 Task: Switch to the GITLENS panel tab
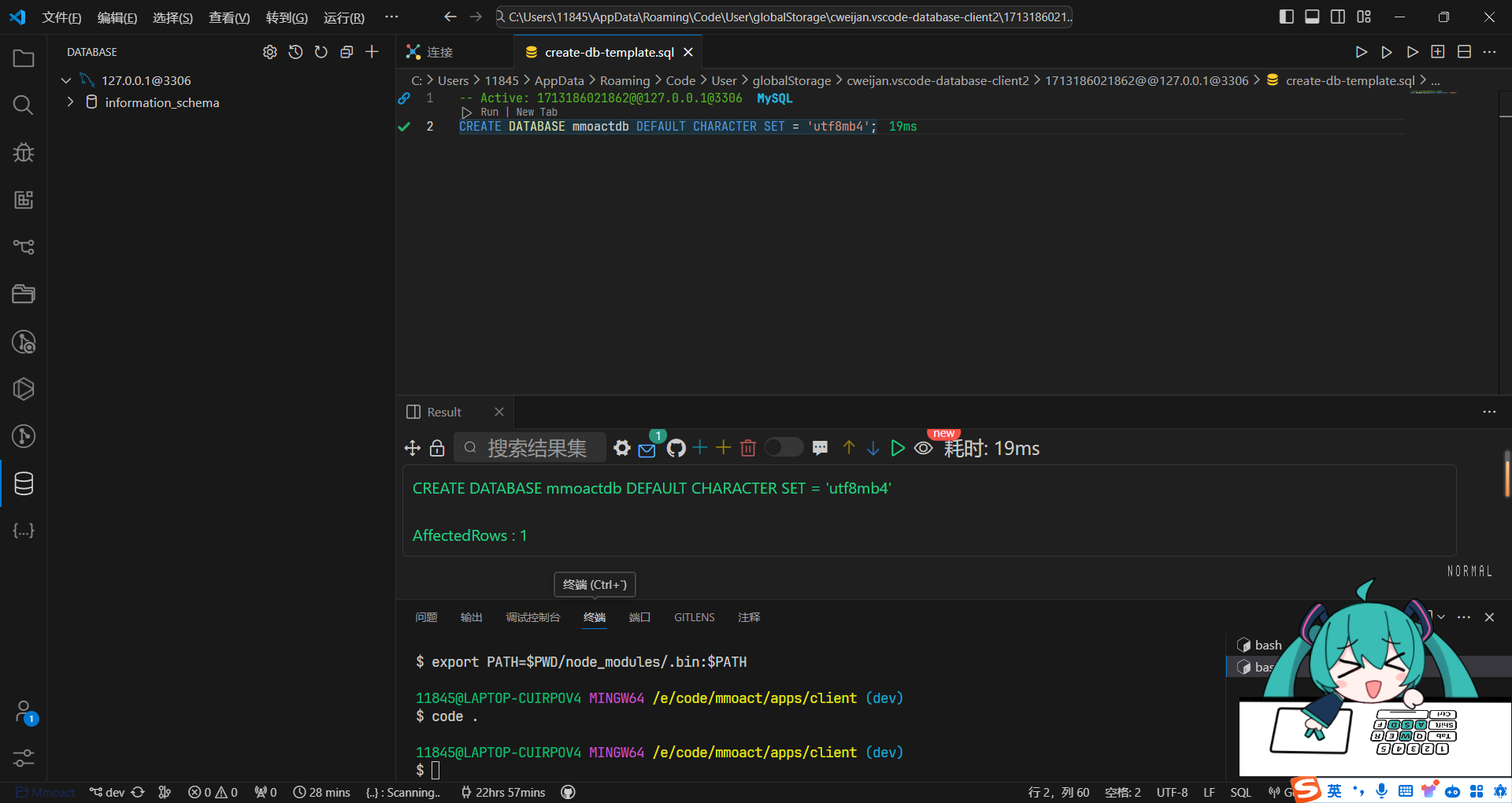695,617
